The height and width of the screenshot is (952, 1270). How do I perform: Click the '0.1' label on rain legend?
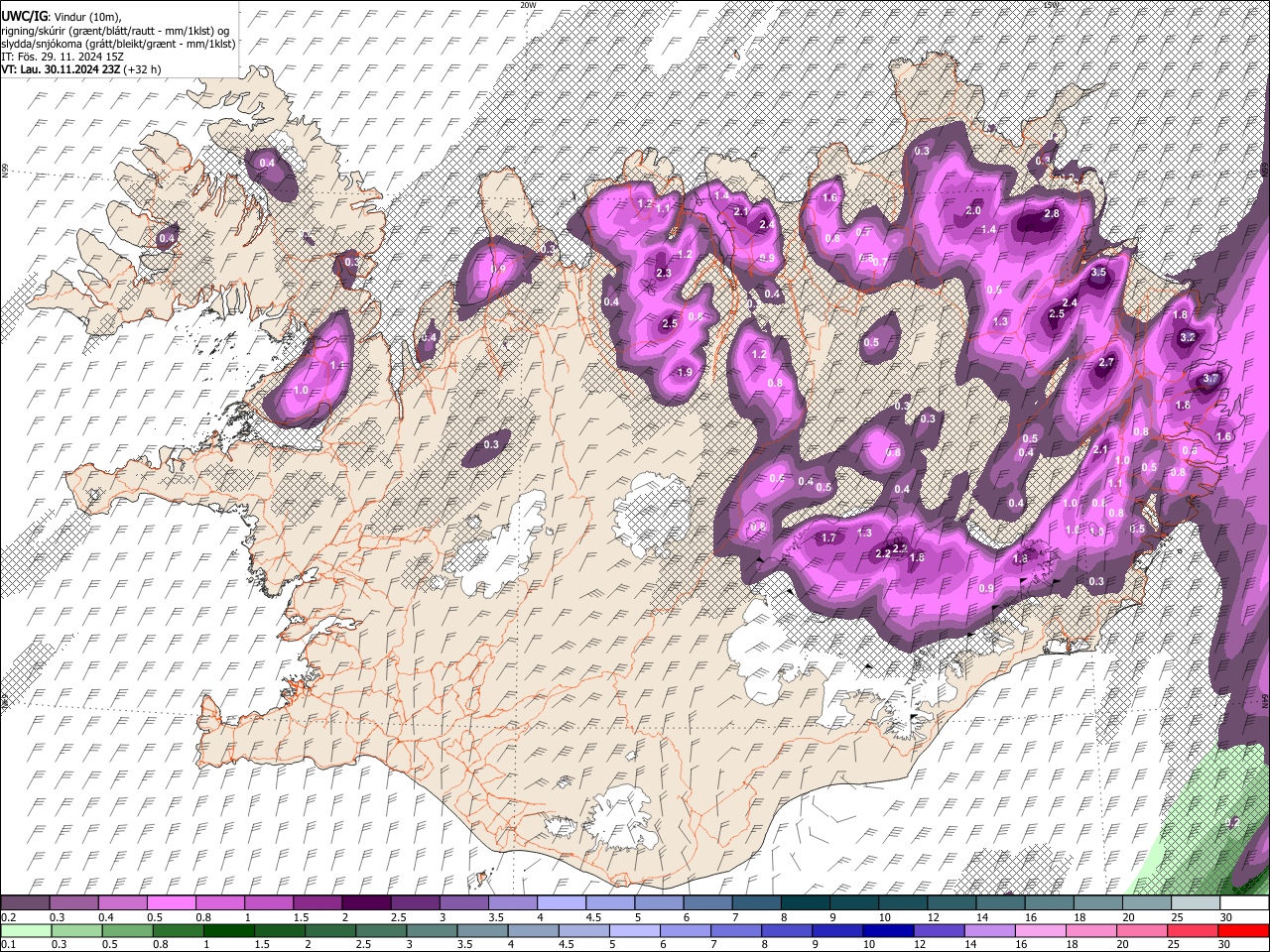tap(8, 944)
